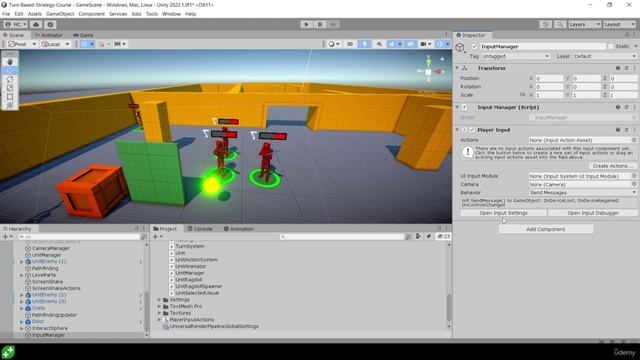Open the Pivot mode dropdown

22,44
